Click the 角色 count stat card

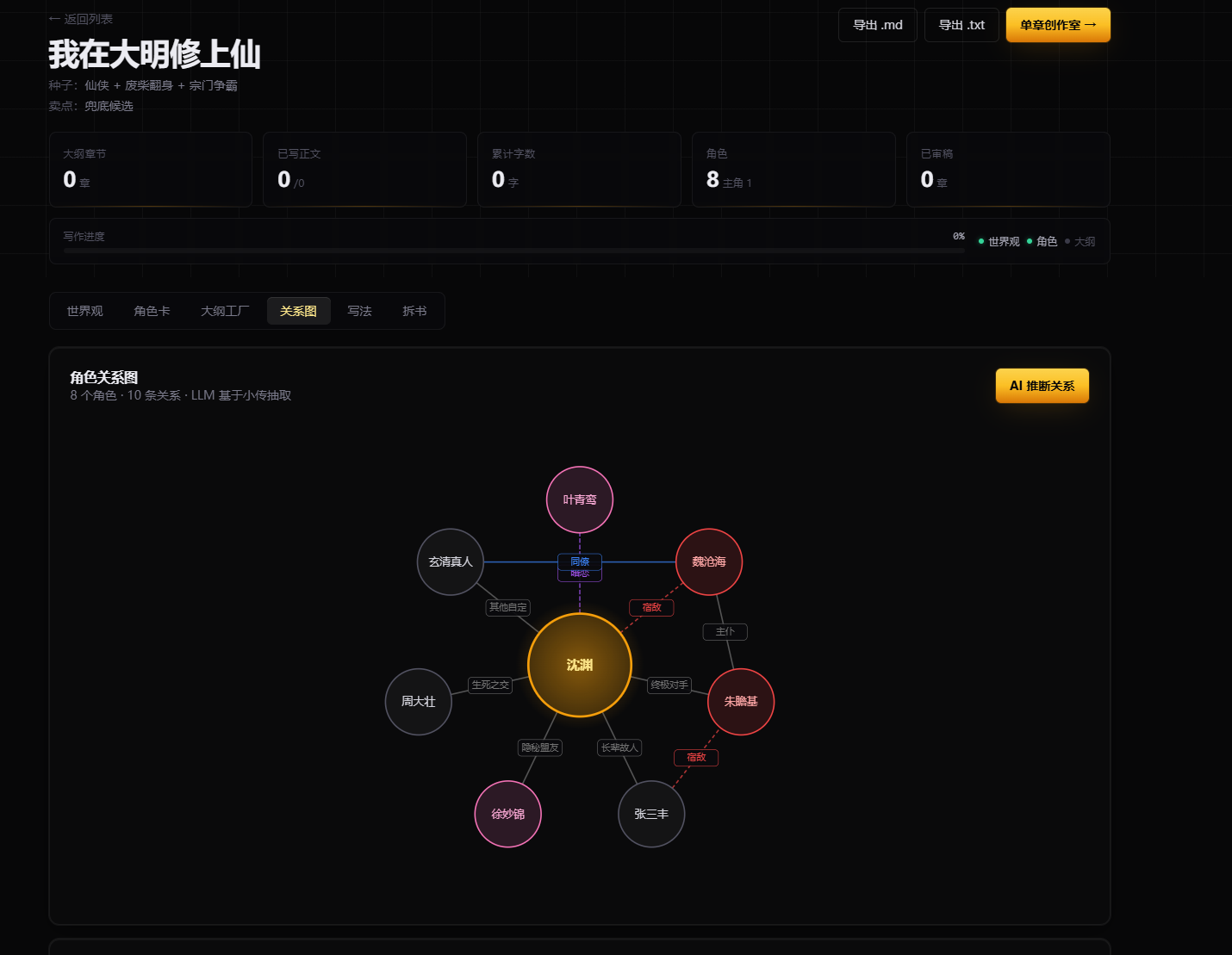(793, 170)
